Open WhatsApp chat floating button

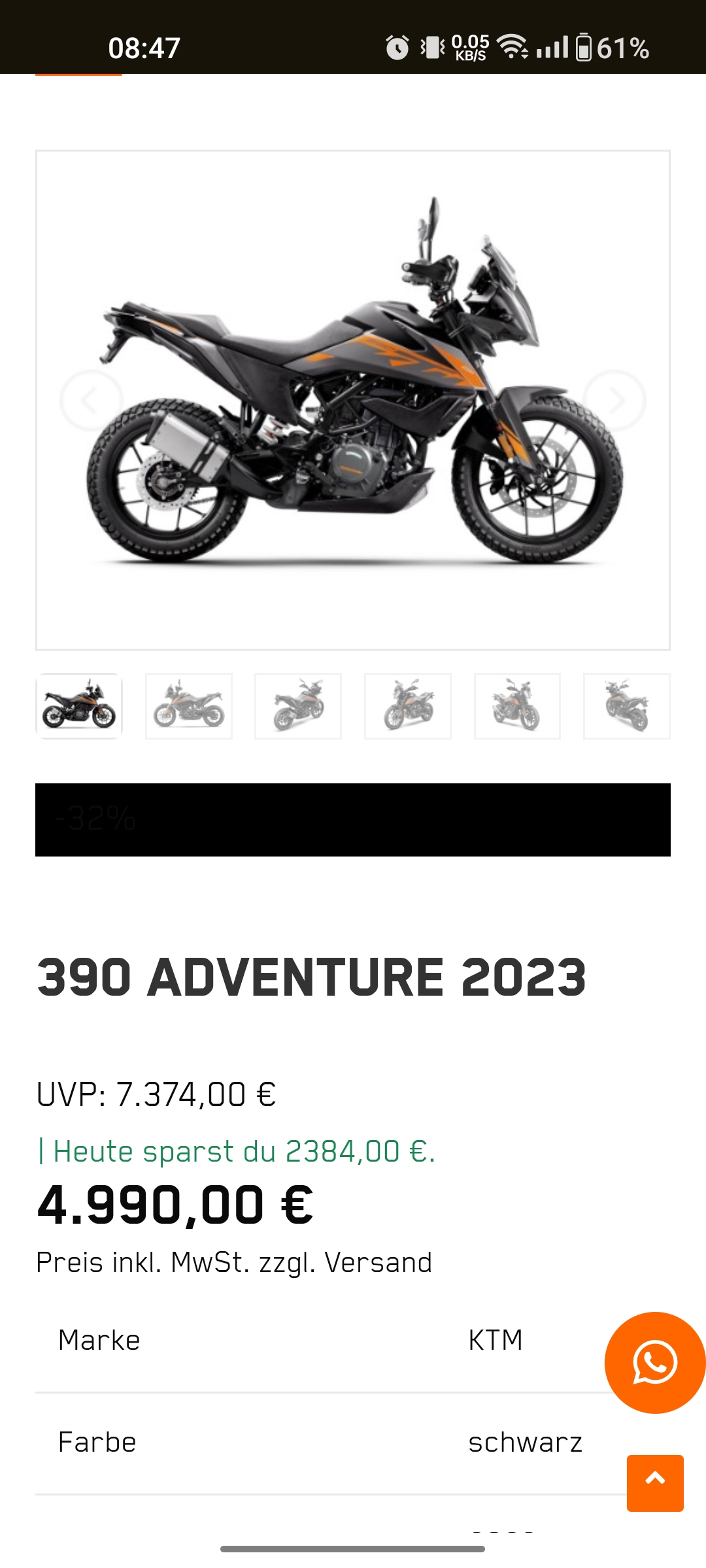tap(655, 1362)
